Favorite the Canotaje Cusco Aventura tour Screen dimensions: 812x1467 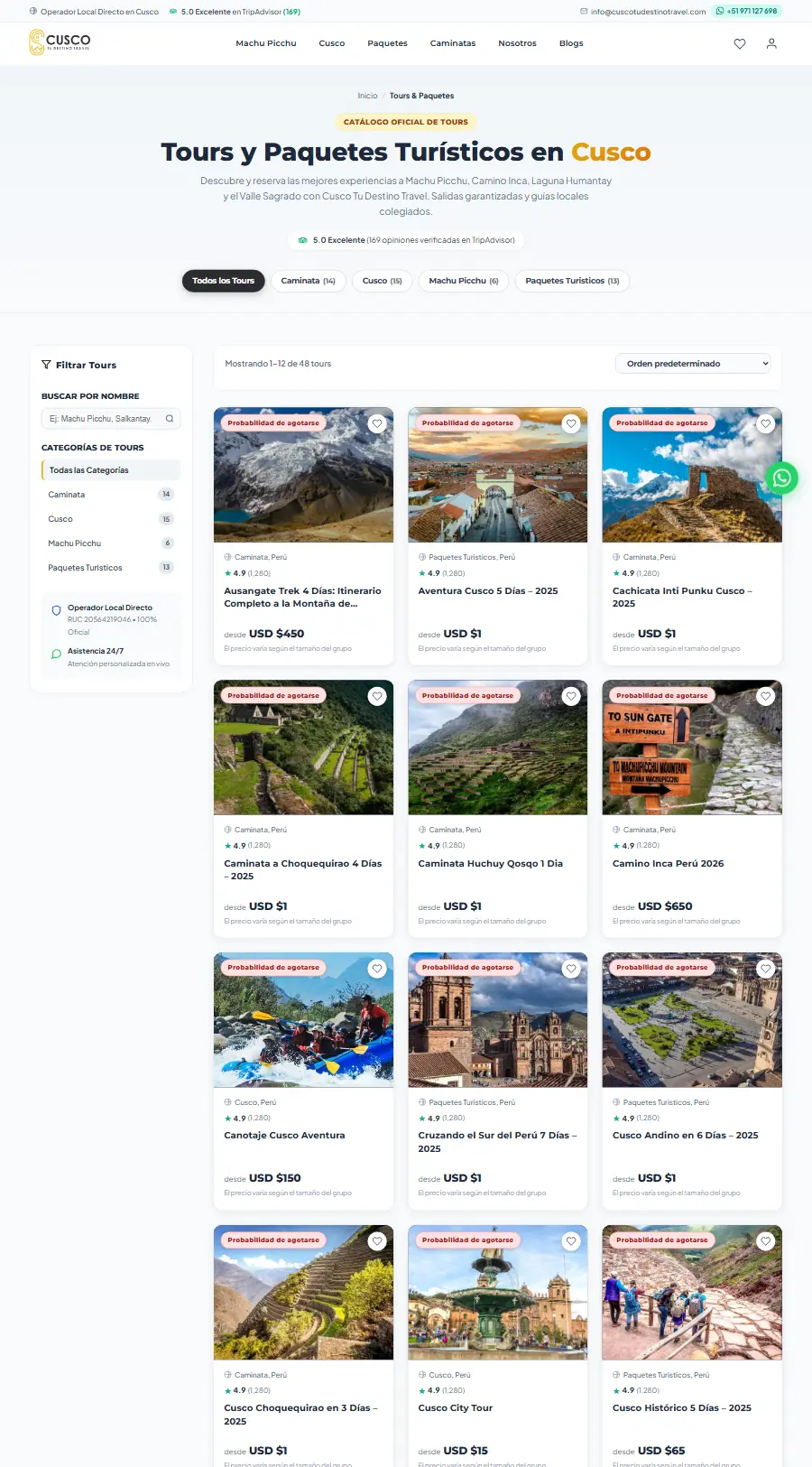[x=377, y=969]
